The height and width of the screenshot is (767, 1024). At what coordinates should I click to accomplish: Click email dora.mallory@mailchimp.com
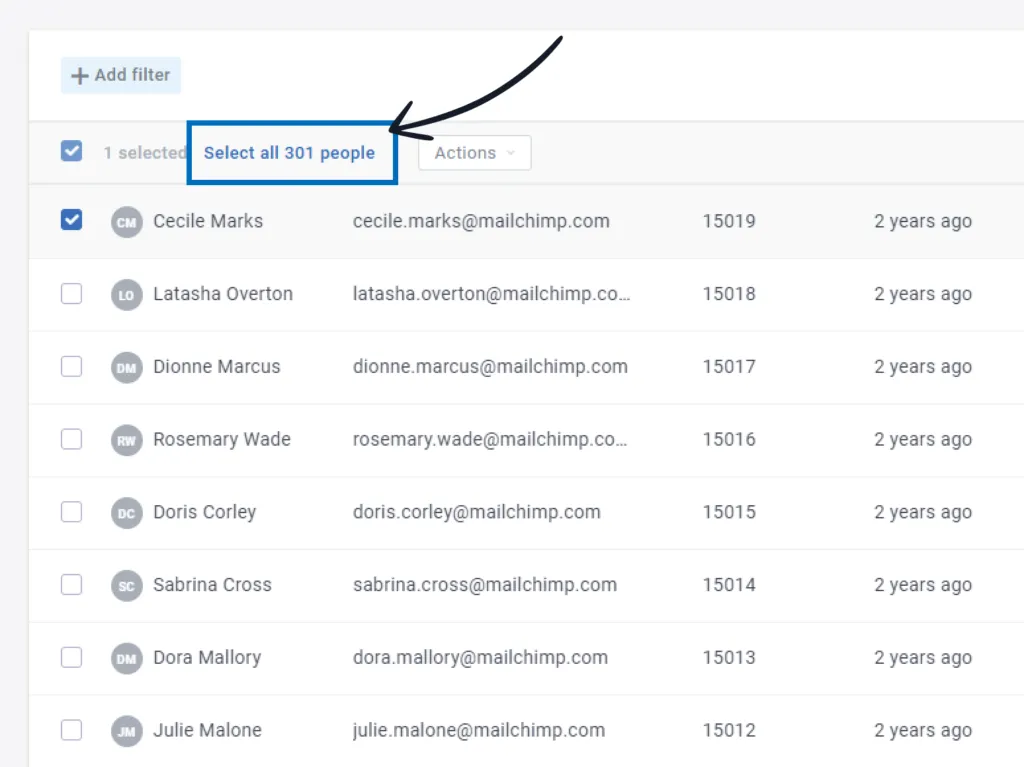(x=481, y=657)
